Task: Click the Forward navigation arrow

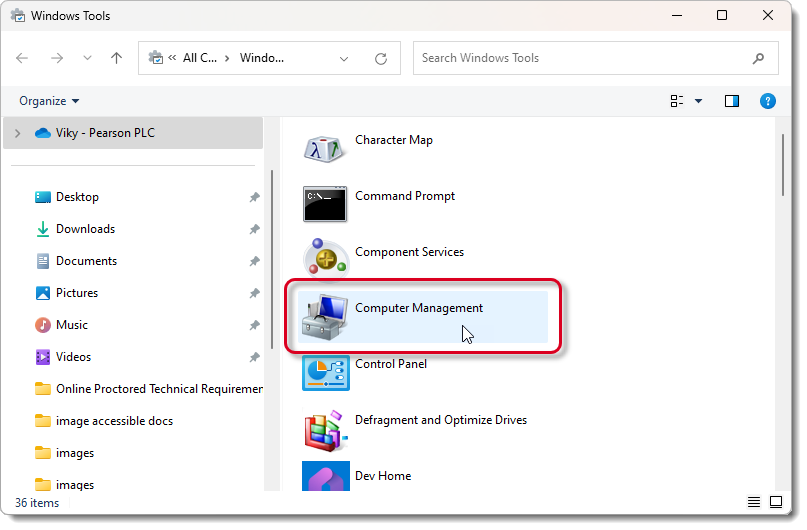Action: pyautogui.click(x=57, y=59)
